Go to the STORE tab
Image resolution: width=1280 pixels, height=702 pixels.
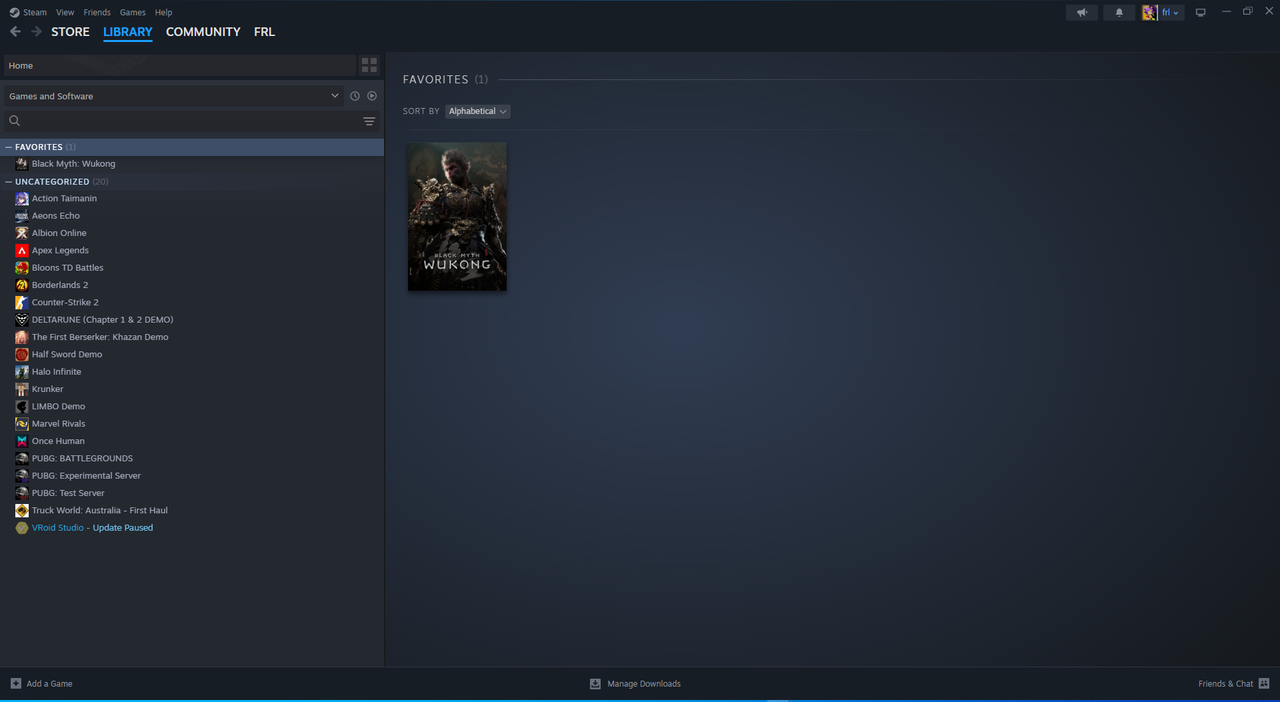tap(70, 32)
